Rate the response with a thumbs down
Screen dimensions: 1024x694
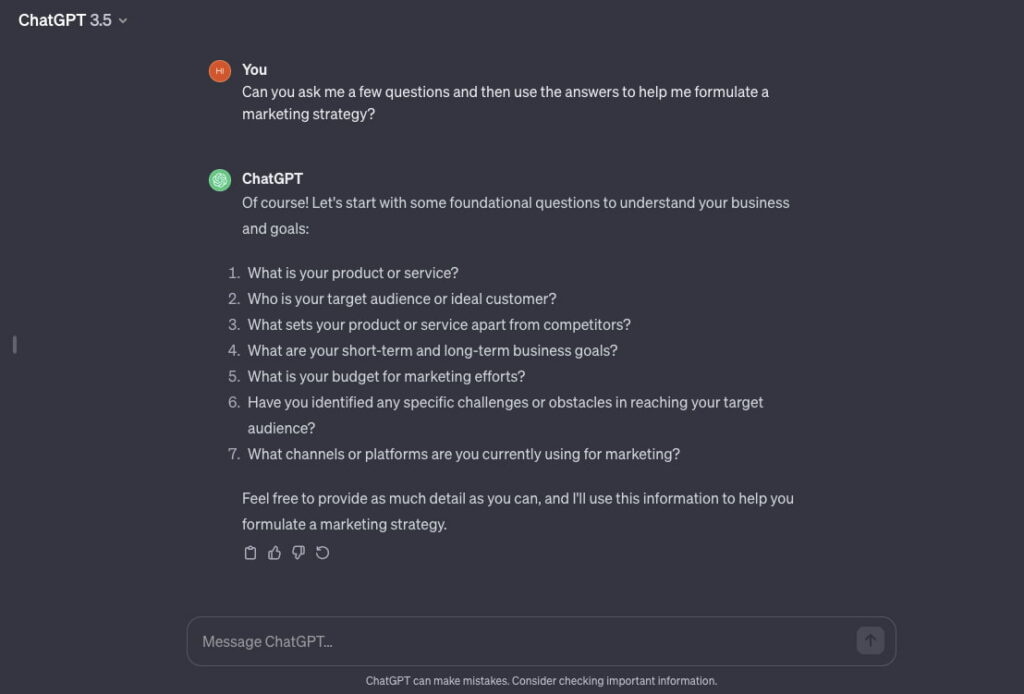tap(298, 552)
